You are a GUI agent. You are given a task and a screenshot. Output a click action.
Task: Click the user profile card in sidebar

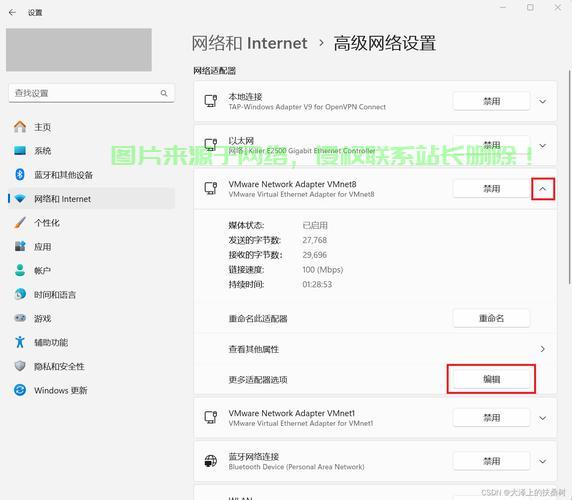click(x=79, y=50)
